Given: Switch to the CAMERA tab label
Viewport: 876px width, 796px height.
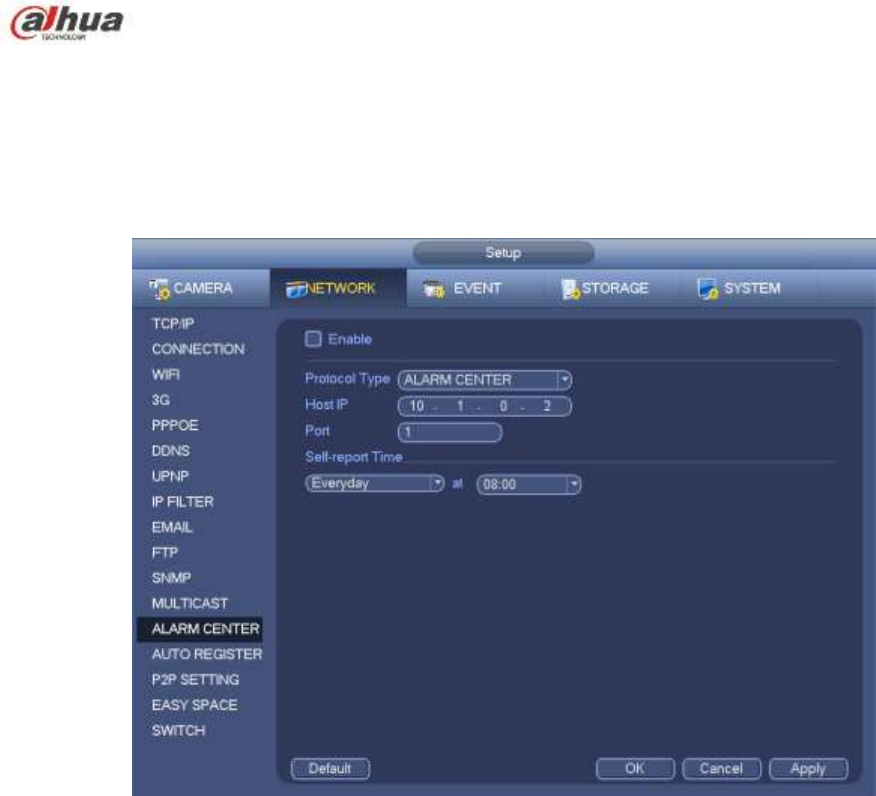Looking at the screenshot, I should 203,288.
